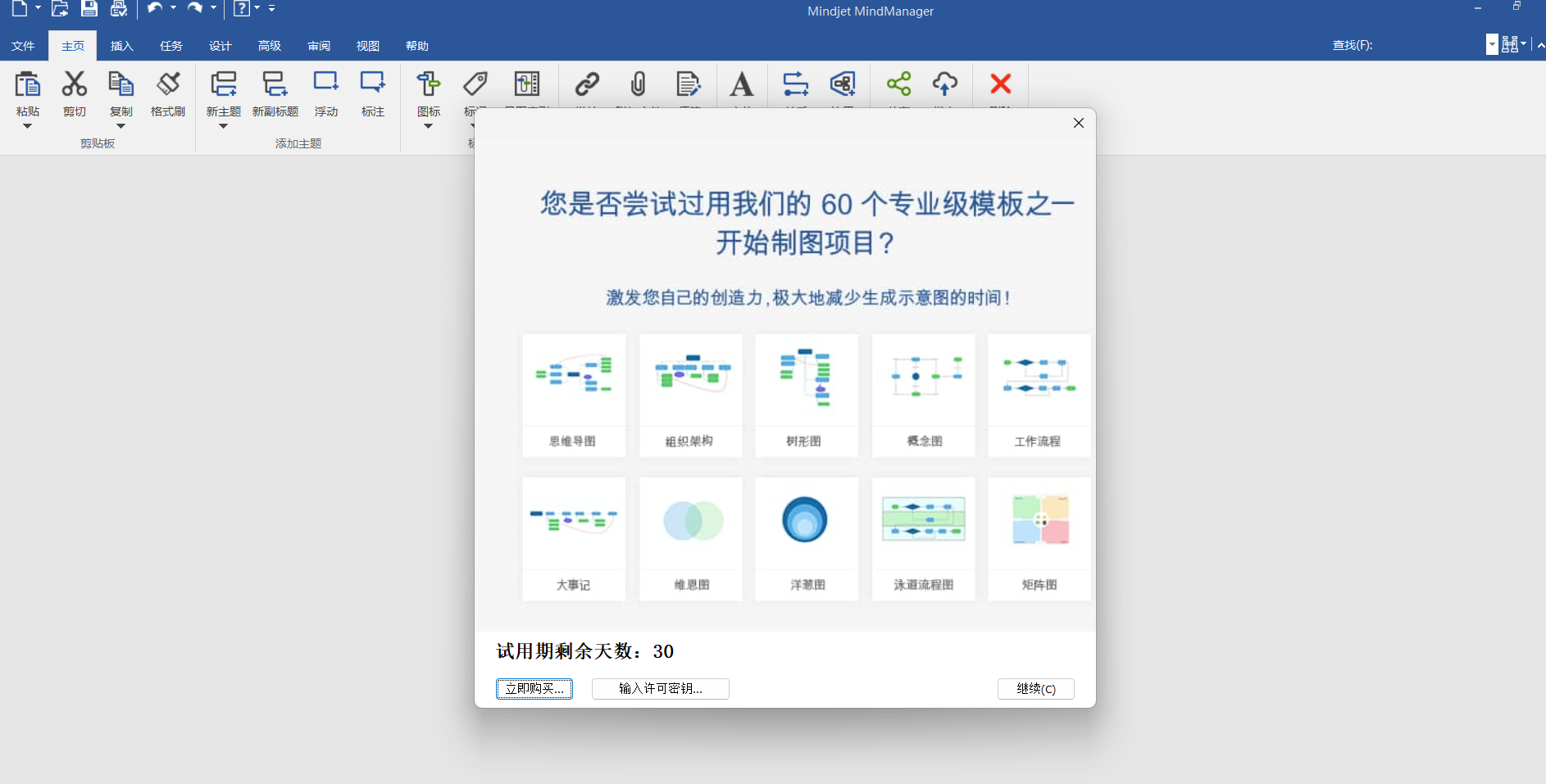Switch to the 高级 ribbon tab
Image resolution: width=1546 pixels, height=784 pixels.
[x=270, y=46]
